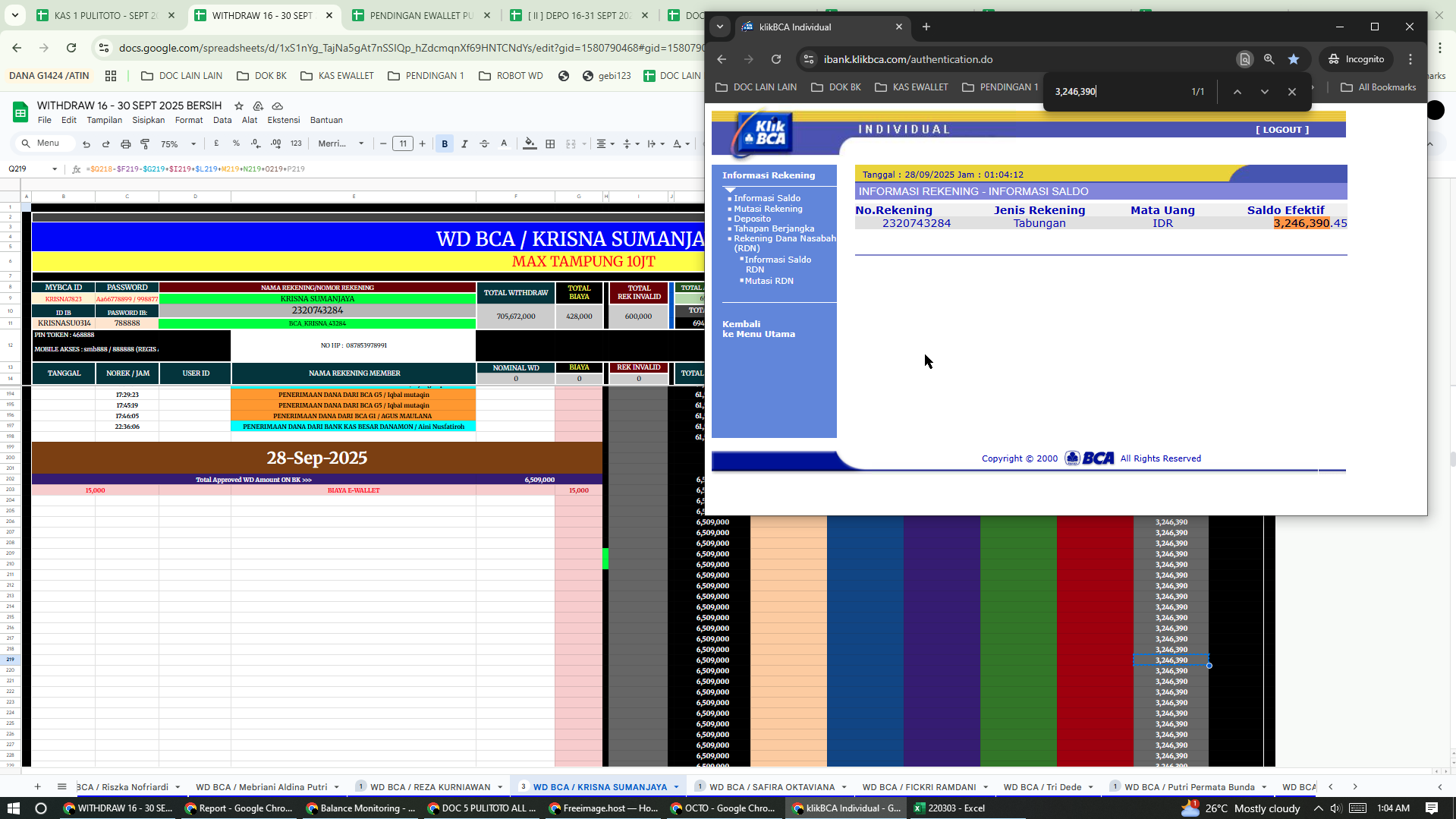Click Kembali ke Menu Utama link
The image size is (1456, 819).
pos(758,329)
